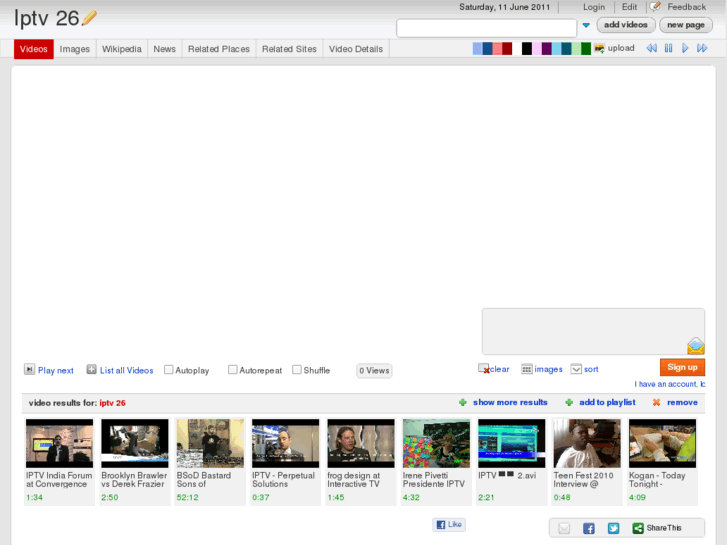Open the IPTV 2.avi video thumbnail
The height and width of the screenshot is (545, 727).
511,443
